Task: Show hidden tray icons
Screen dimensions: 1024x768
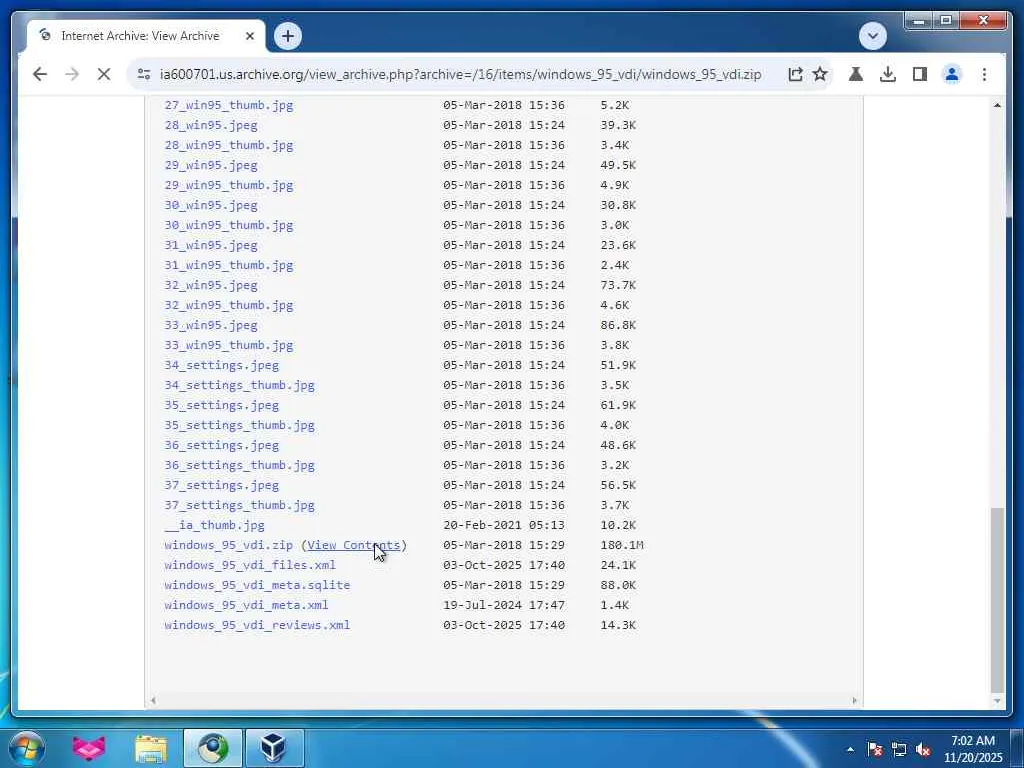Action: pos(850,749)
